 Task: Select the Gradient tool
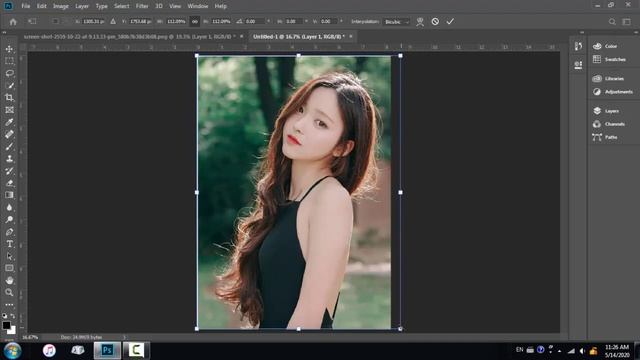(x=9, y=195)
